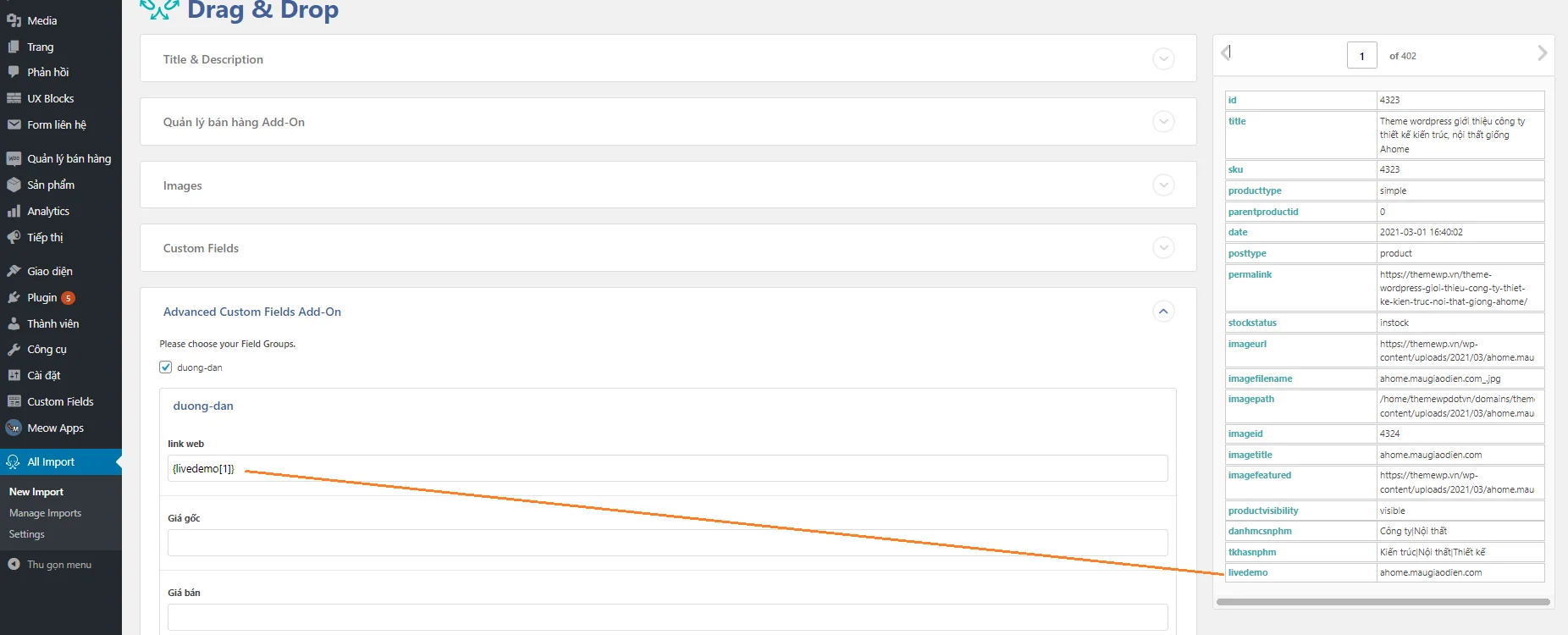Screen dimensions: 1568x635
Task: Click the livedemo field name in preview
Action: (x=1248, y=572)
